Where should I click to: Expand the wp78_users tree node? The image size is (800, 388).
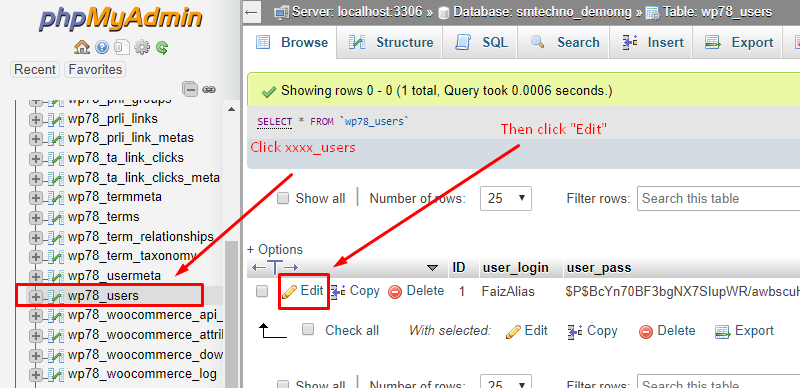tap(36, 296)
